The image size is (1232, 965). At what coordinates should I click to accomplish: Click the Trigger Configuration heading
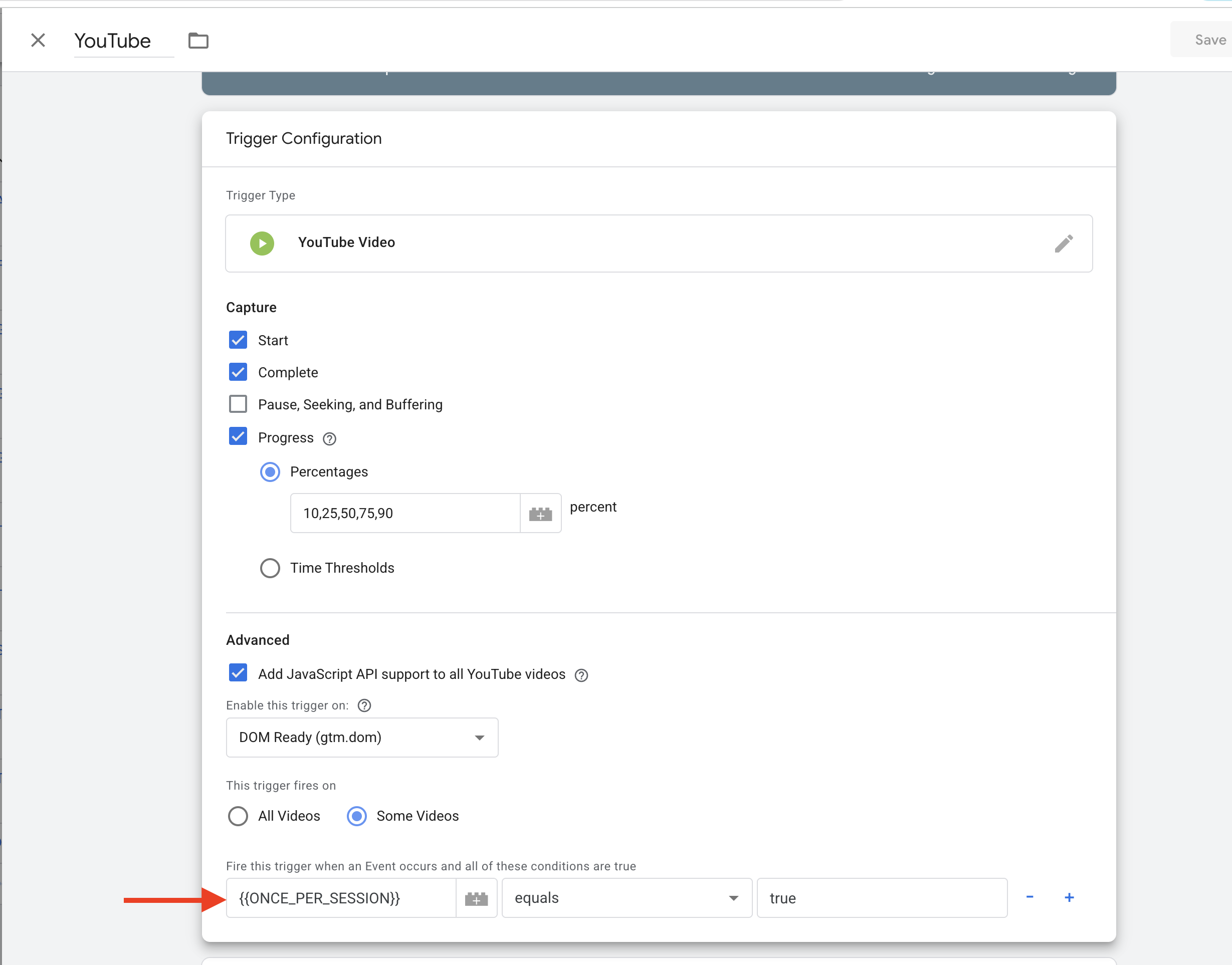pos(304,139)
